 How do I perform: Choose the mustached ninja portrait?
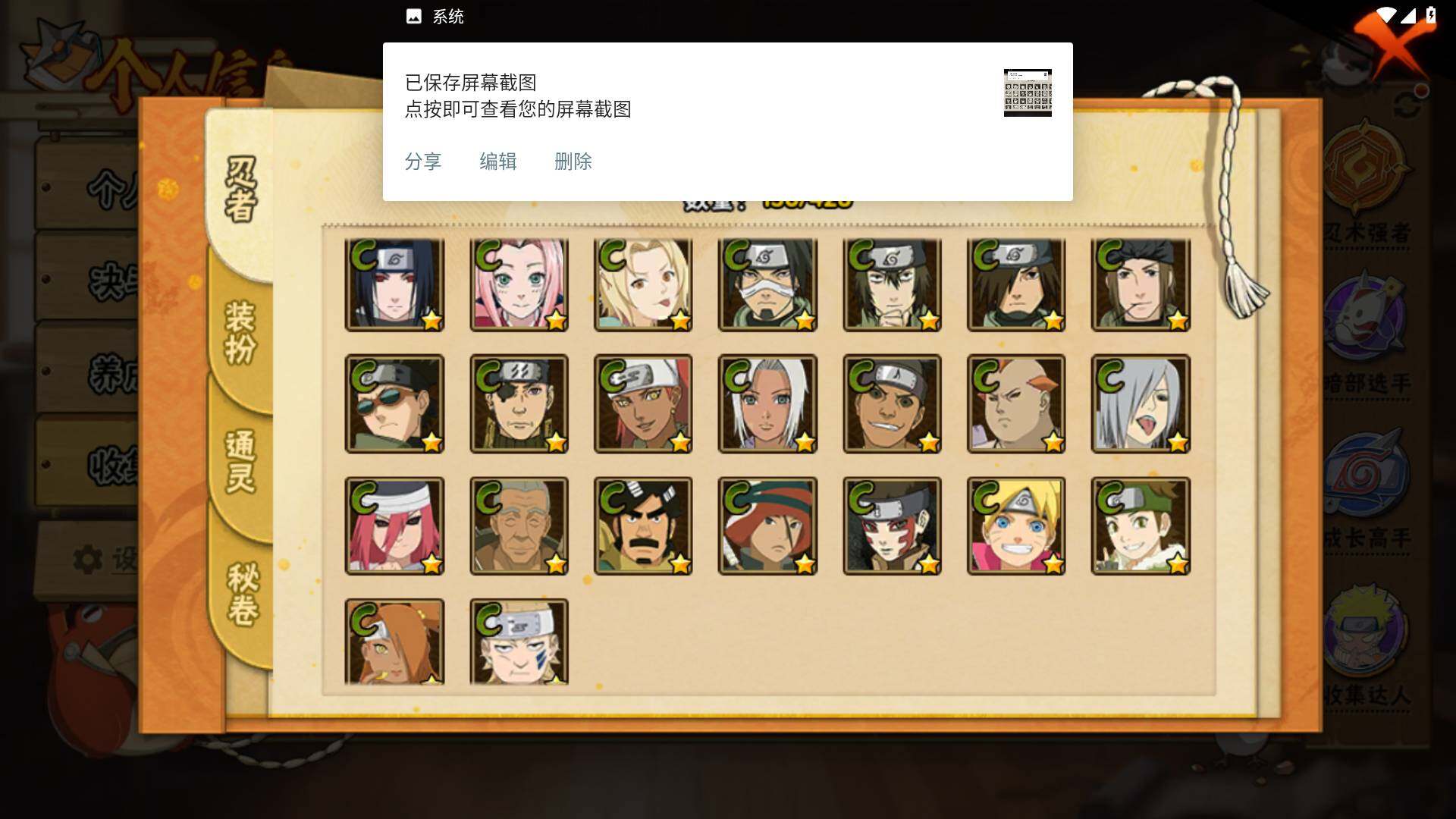pos(643,526)
